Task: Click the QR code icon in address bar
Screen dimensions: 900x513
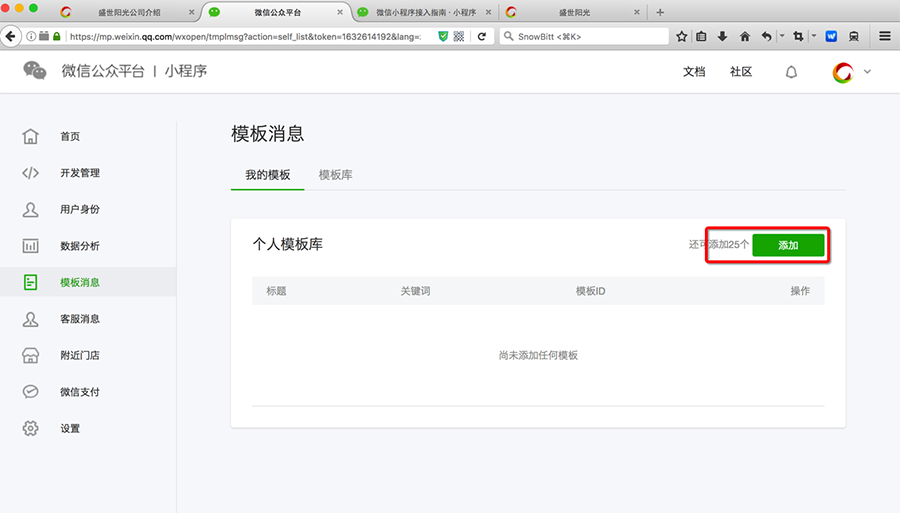Action: click(459, 36)
